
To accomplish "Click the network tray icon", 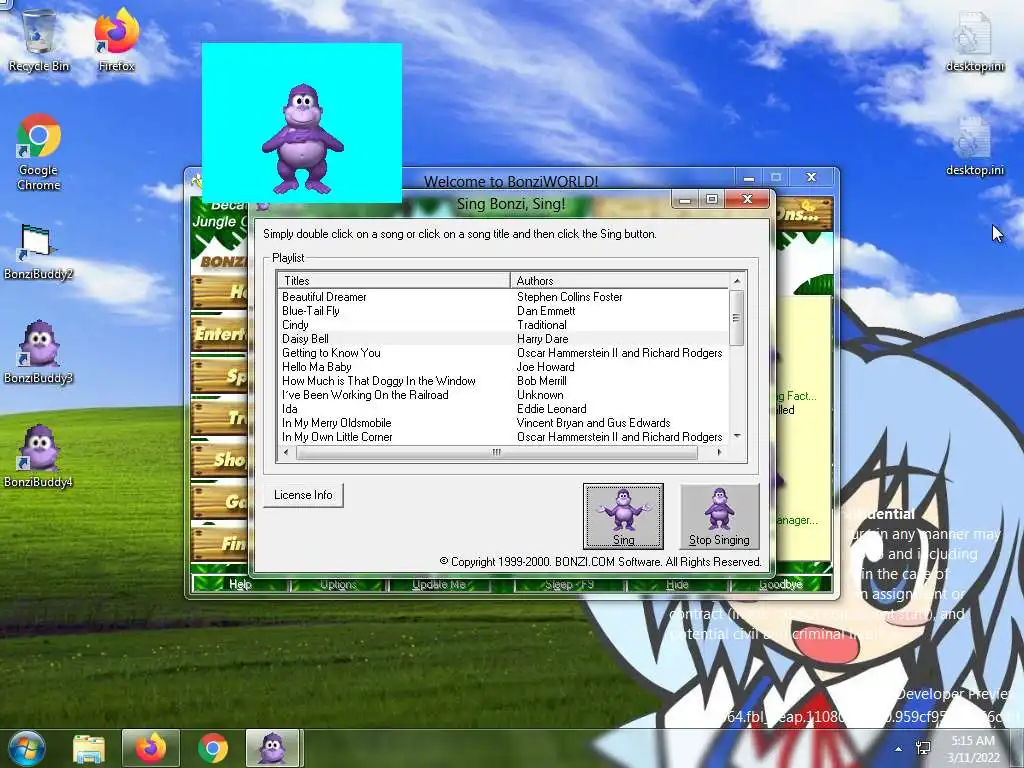I will tap(923, 748).
